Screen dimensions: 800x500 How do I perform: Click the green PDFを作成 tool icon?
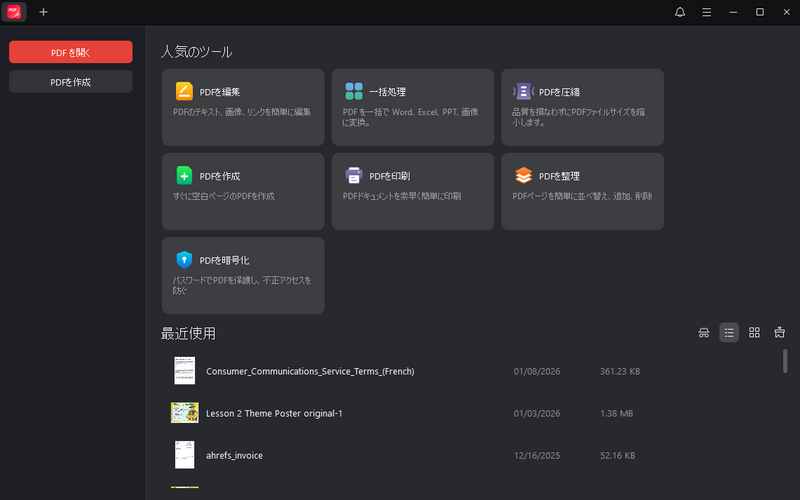coord(184,176)
